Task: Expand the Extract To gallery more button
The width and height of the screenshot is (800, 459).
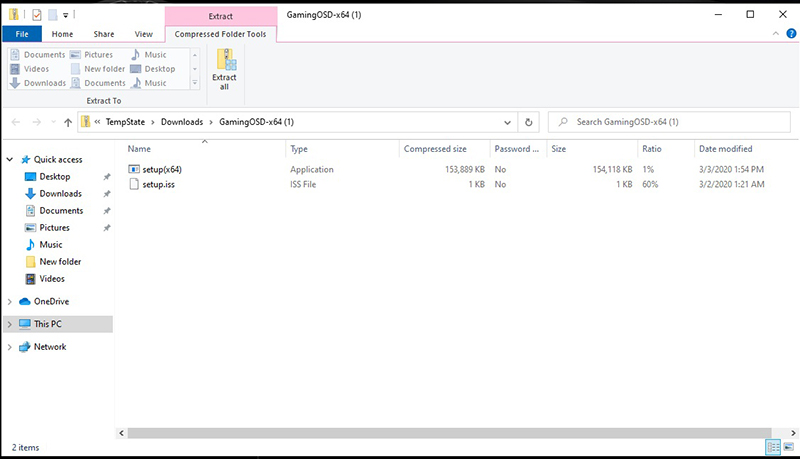Action: coord(195,83)
